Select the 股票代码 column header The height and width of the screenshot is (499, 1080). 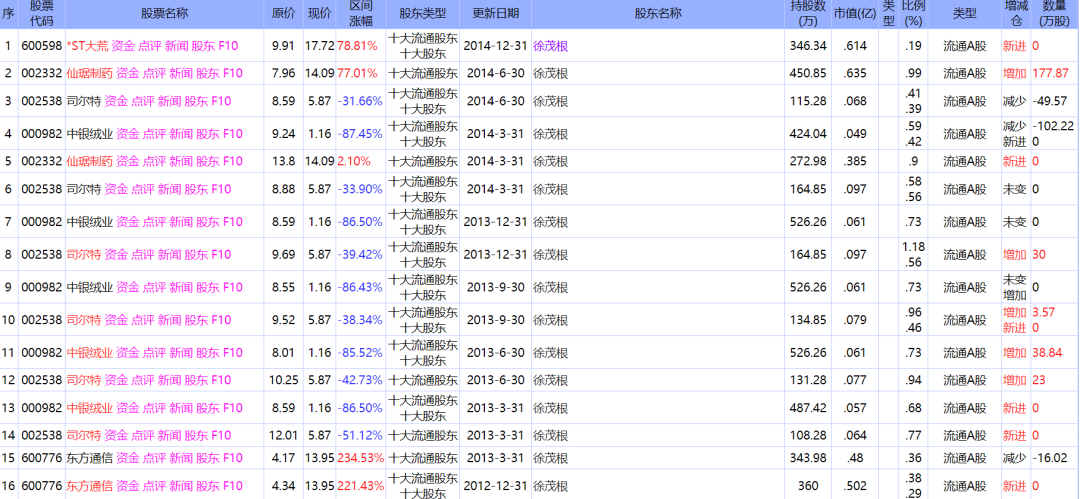(x=41, y=14)
